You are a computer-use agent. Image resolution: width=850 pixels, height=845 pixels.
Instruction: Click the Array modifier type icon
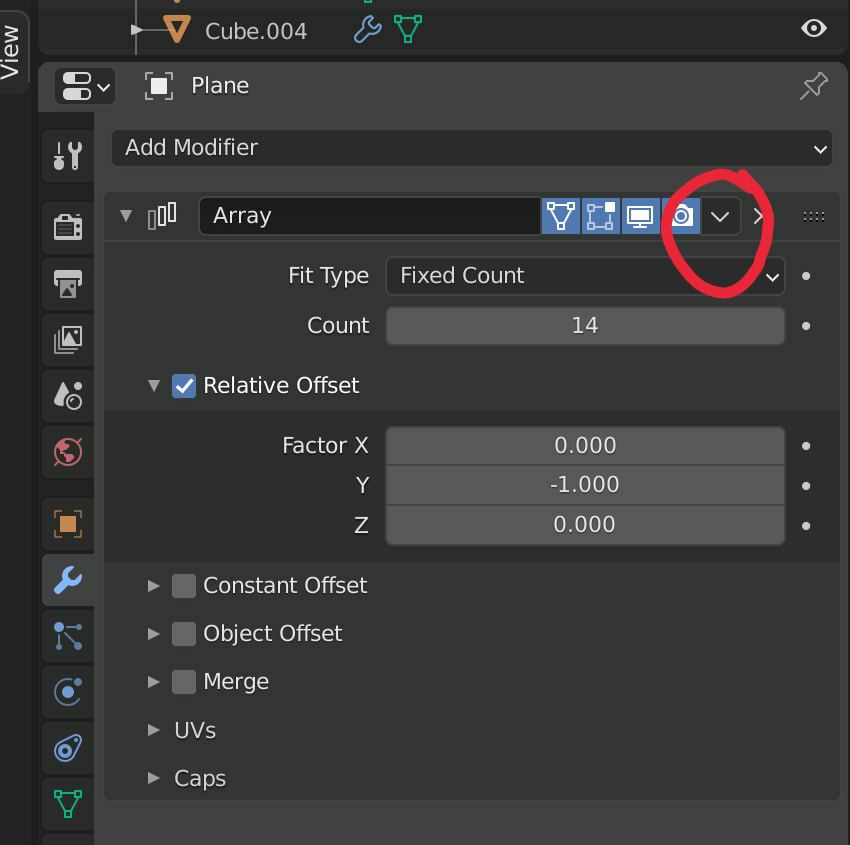(x=162, y=216)
